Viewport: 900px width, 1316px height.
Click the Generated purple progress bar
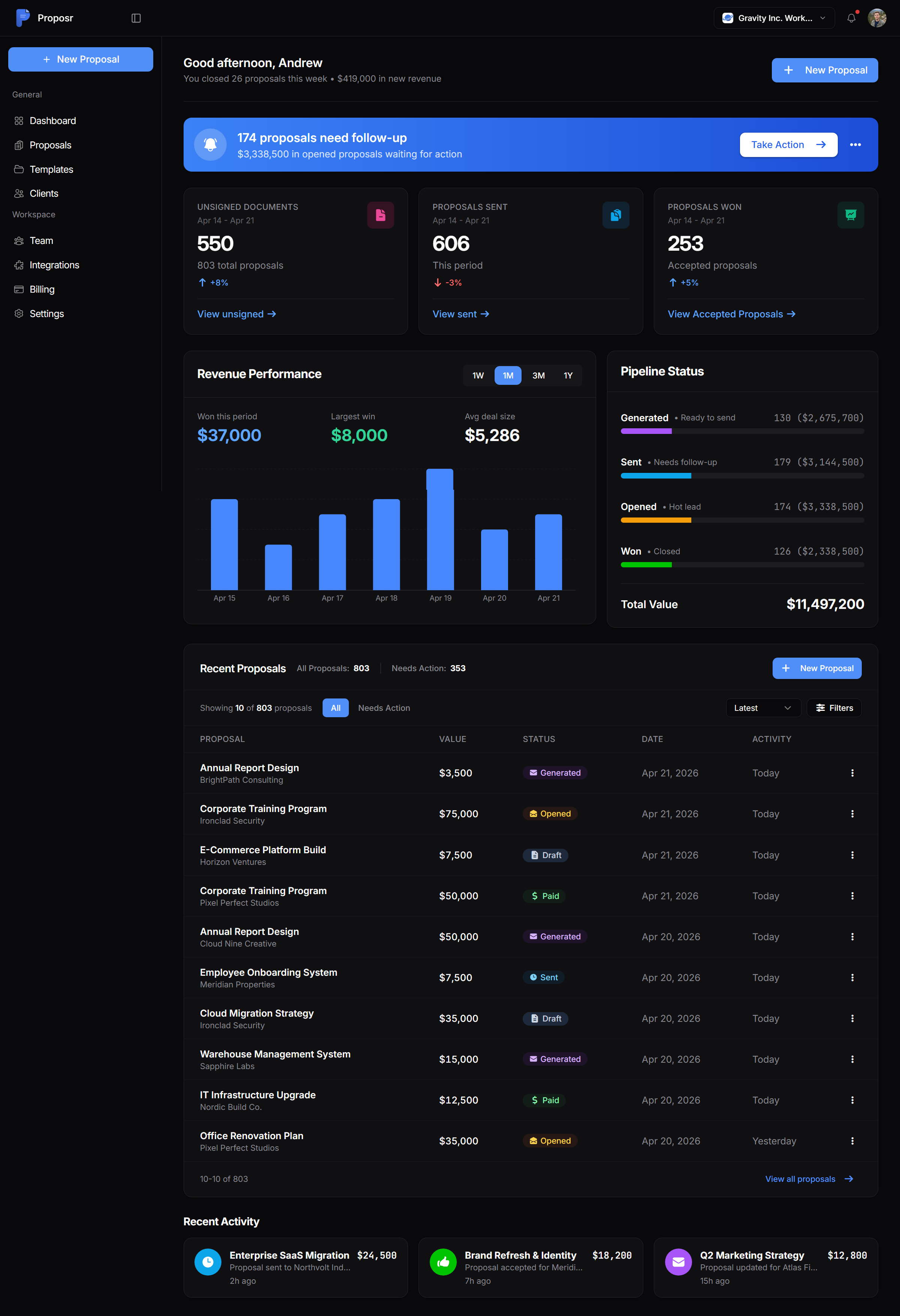[646, 432]
